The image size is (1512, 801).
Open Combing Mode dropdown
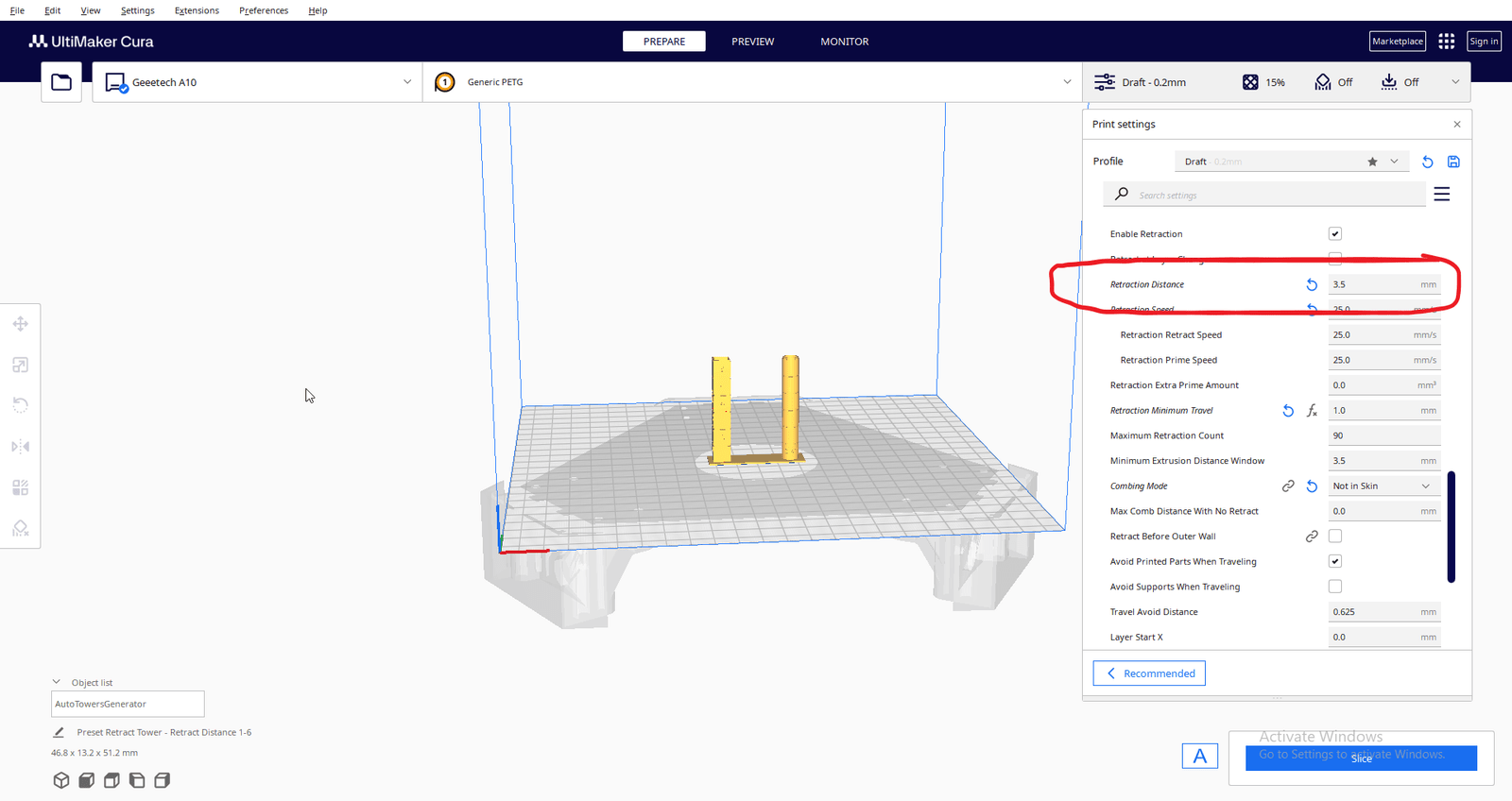click(x=1383, y=486)
